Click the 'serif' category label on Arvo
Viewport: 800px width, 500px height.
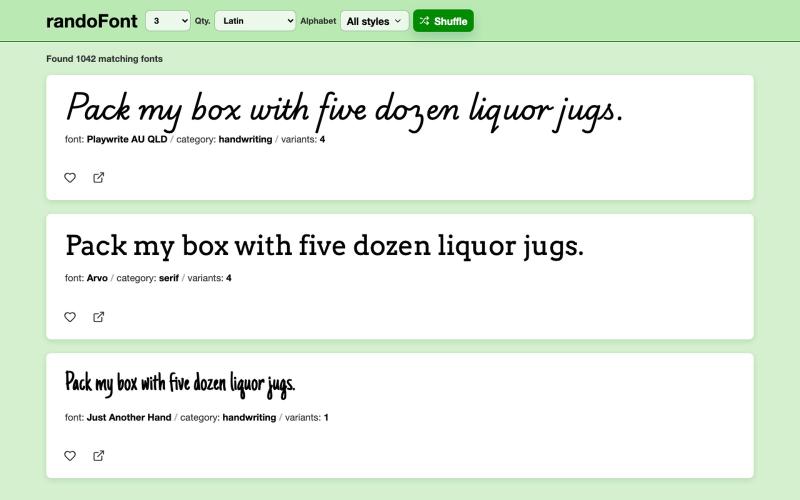pyautogui.click(x=169, y=278)
